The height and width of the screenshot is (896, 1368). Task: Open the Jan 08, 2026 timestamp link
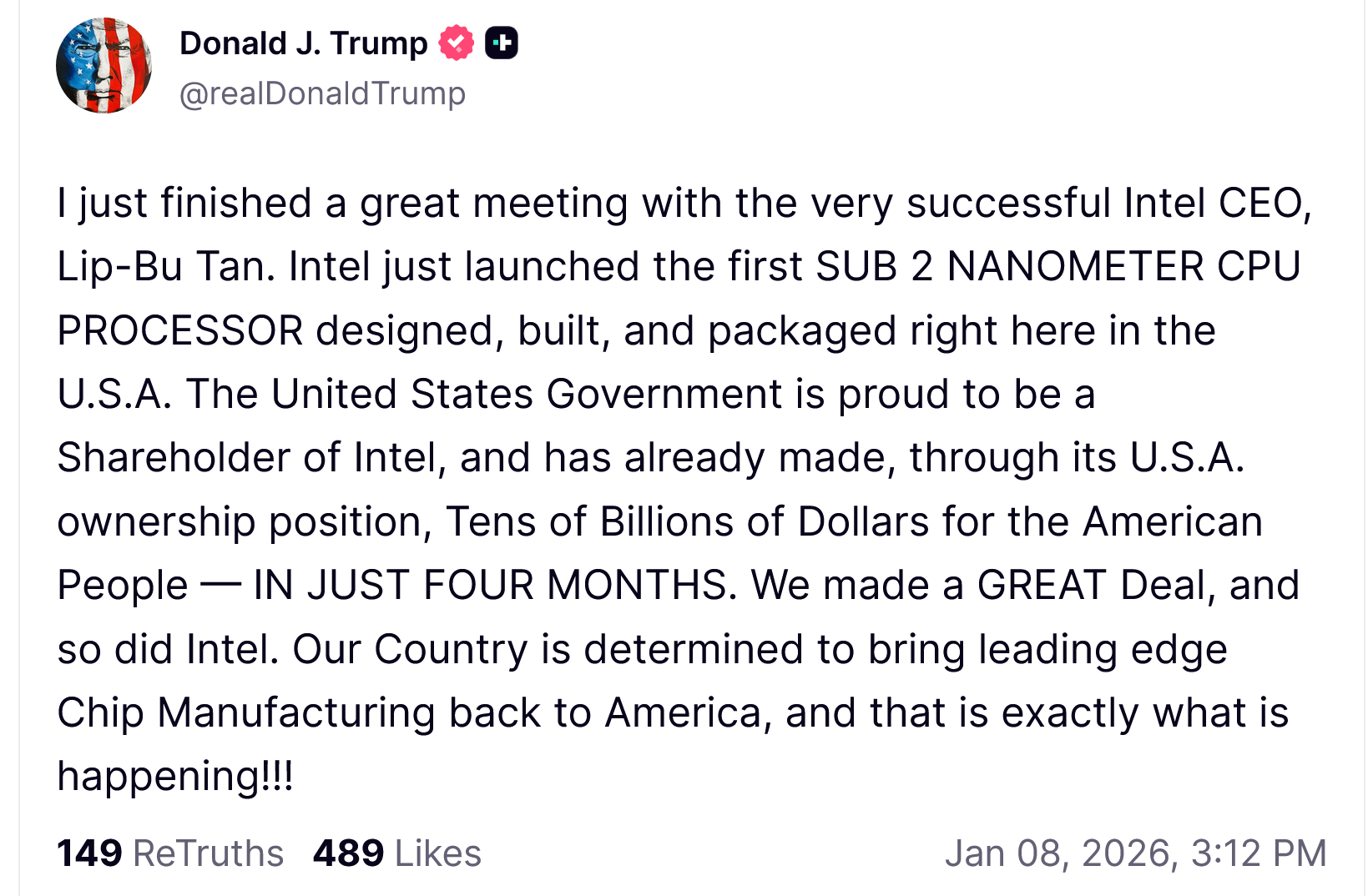pos(1135,853)
